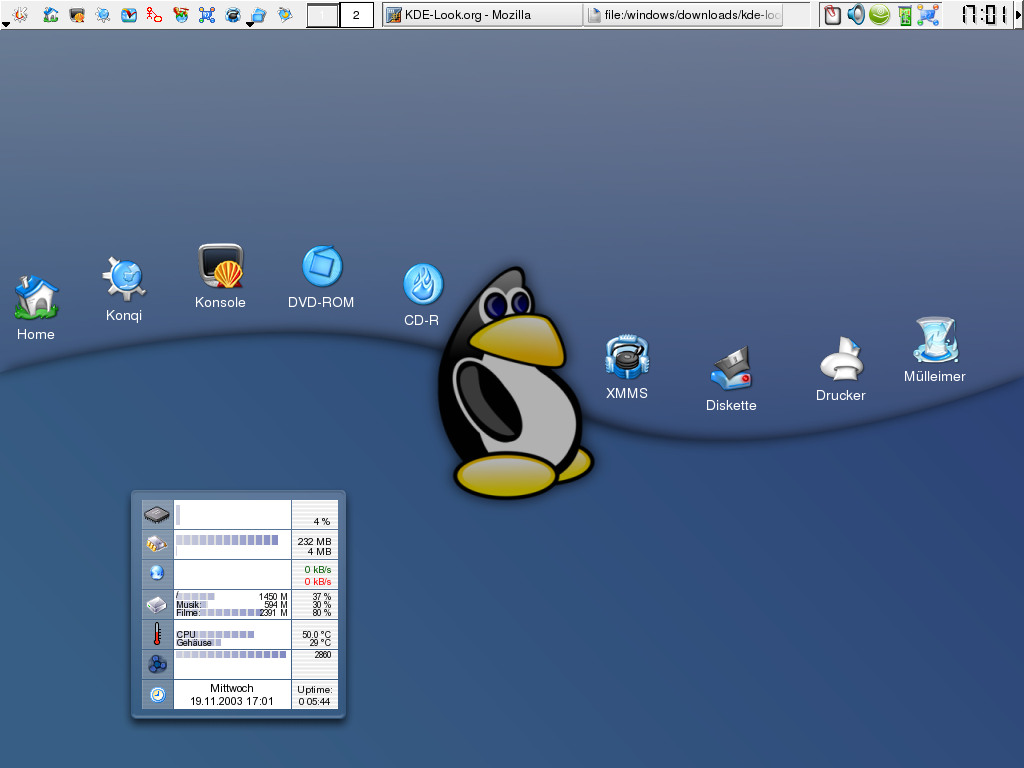The width and height of the screenshot is (1024, 768).
Task: Open the Drucker printer desktop icon
Action: [841, 369]
